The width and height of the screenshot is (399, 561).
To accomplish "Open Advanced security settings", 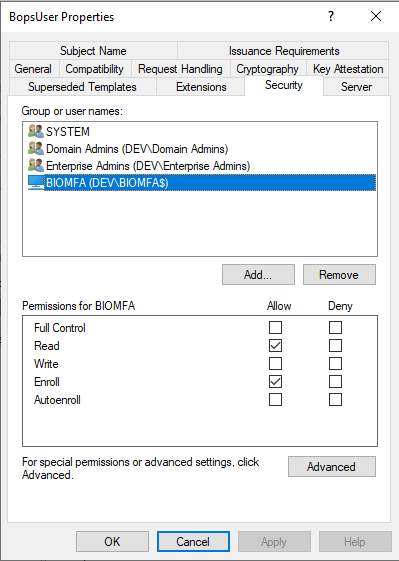I will [331, 467].
